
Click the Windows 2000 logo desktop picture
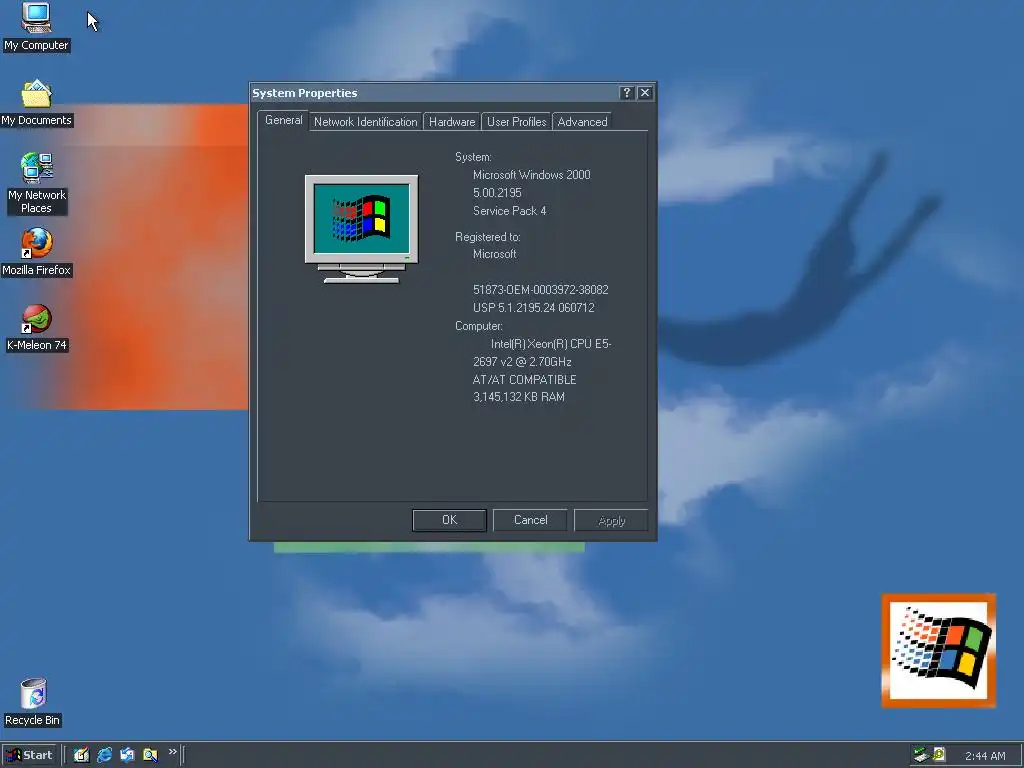pyautogui.click(x=938, y=650)
